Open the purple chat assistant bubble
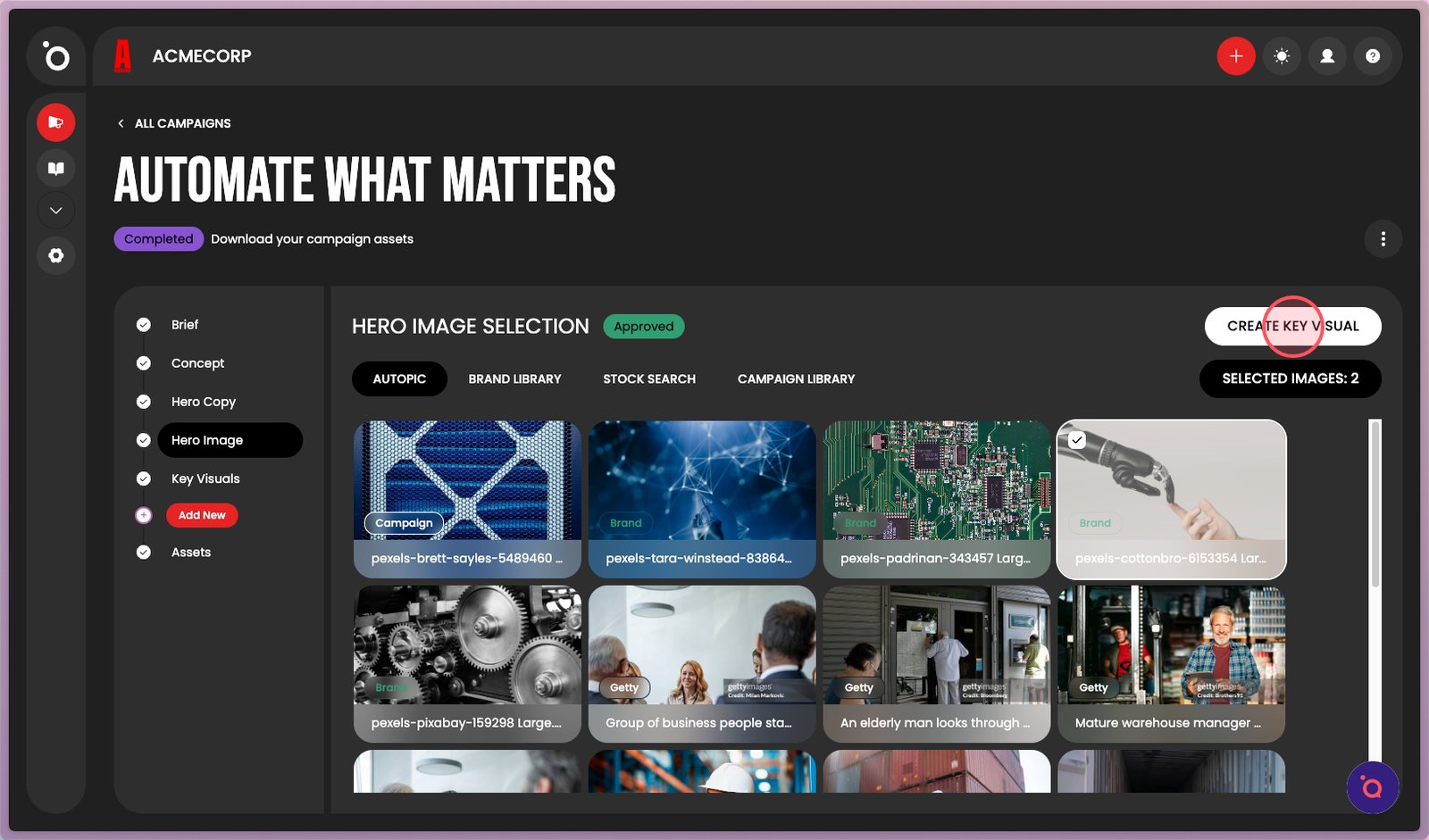 (1373, 787)
